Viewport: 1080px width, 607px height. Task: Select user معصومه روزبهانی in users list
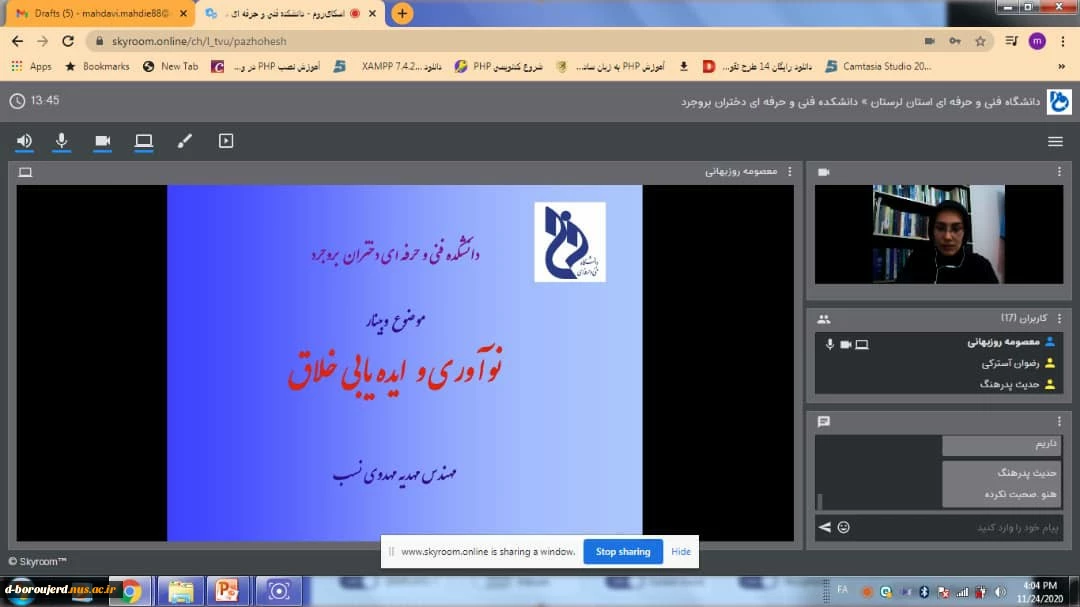939,342
